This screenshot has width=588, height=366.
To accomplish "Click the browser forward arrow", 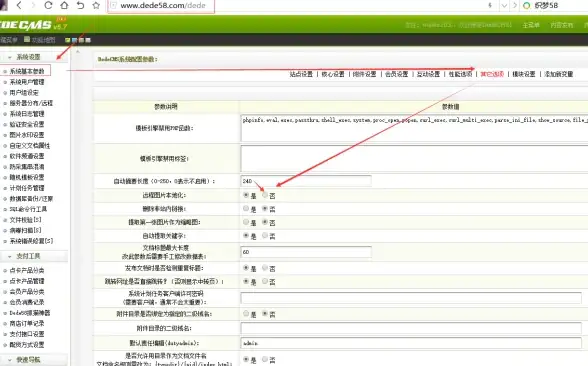I will (33, 6).
